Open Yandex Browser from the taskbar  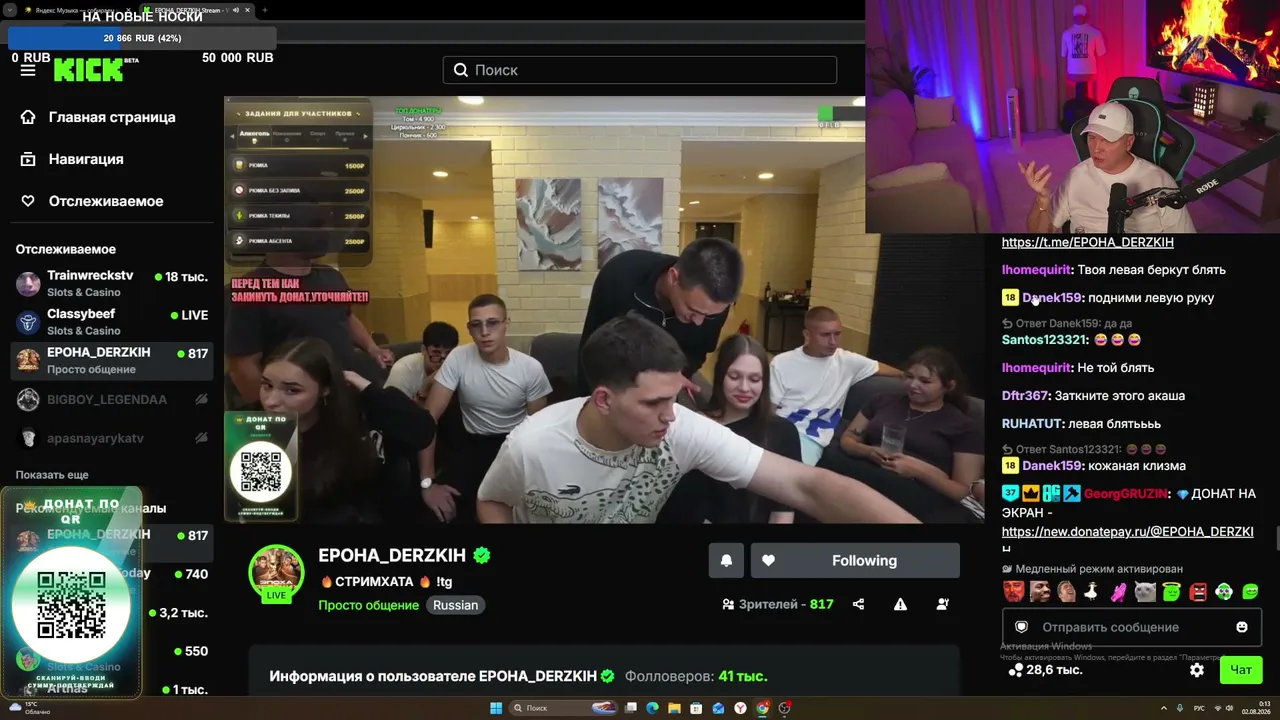740,708
